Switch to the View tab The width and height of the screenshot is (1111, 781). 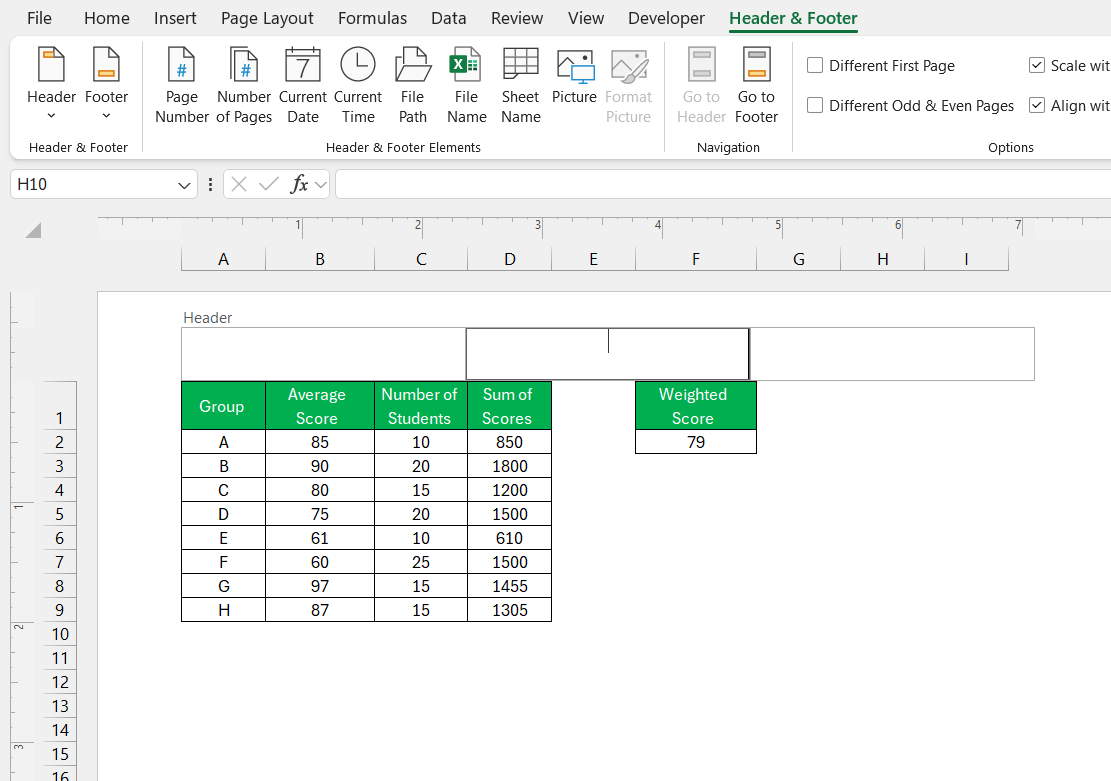[585, 18]
